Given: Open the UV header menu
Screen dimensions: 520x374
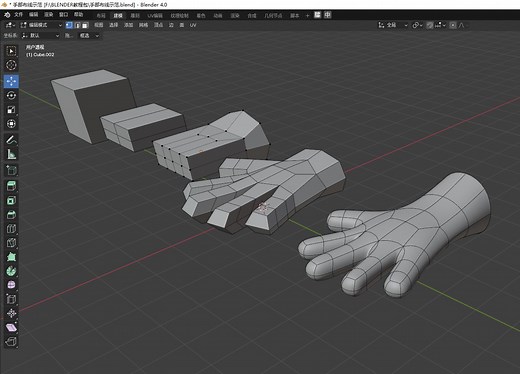Looking at the screenshot, I should pos(193,25).
